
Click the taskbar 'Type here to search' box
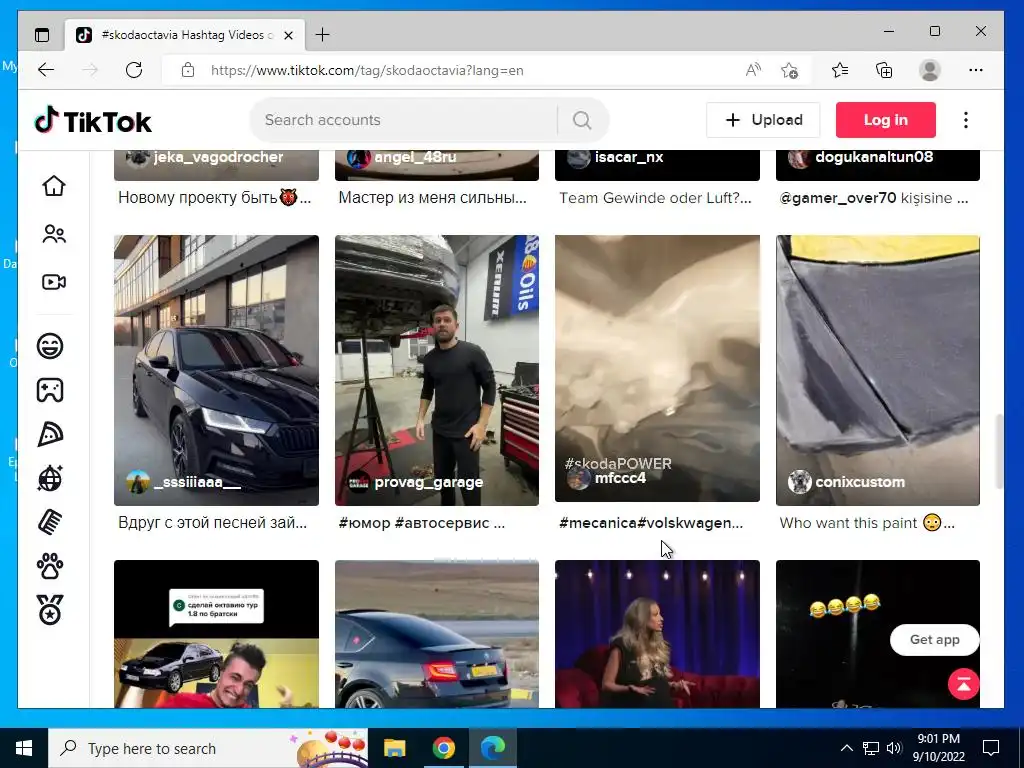point(208,748)
